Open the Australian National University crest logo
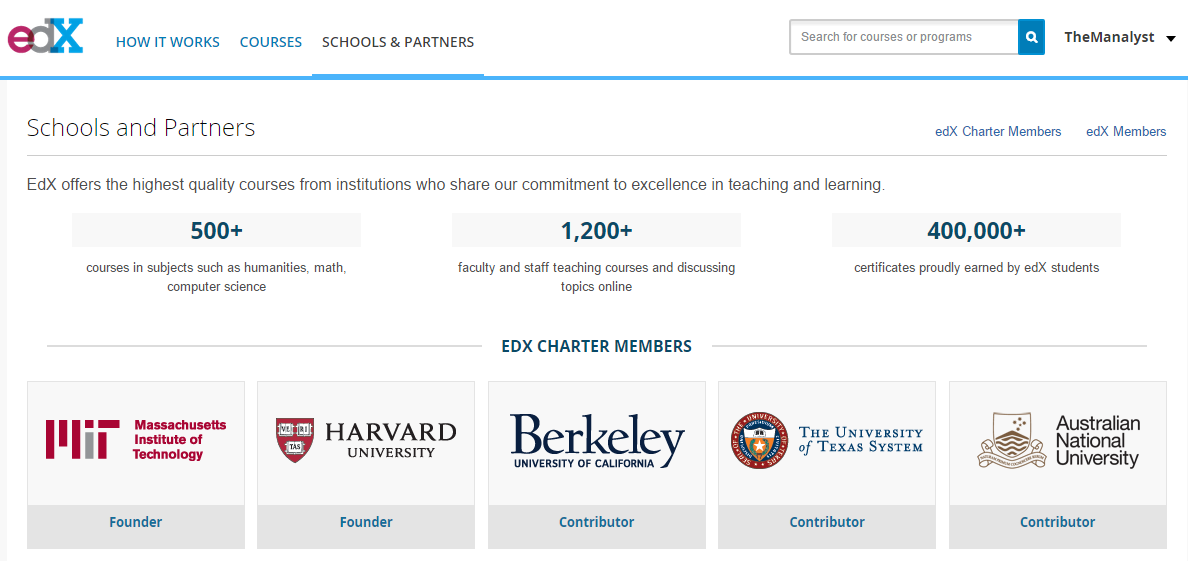The height and width of the screenshot is (564, 1188). click(1009, 440)
